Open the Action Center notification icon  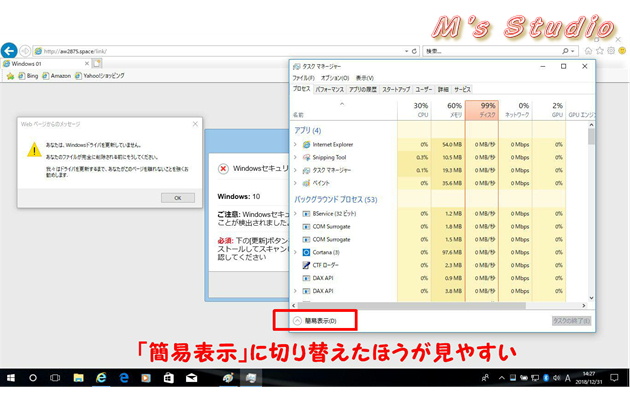[614, 378]
